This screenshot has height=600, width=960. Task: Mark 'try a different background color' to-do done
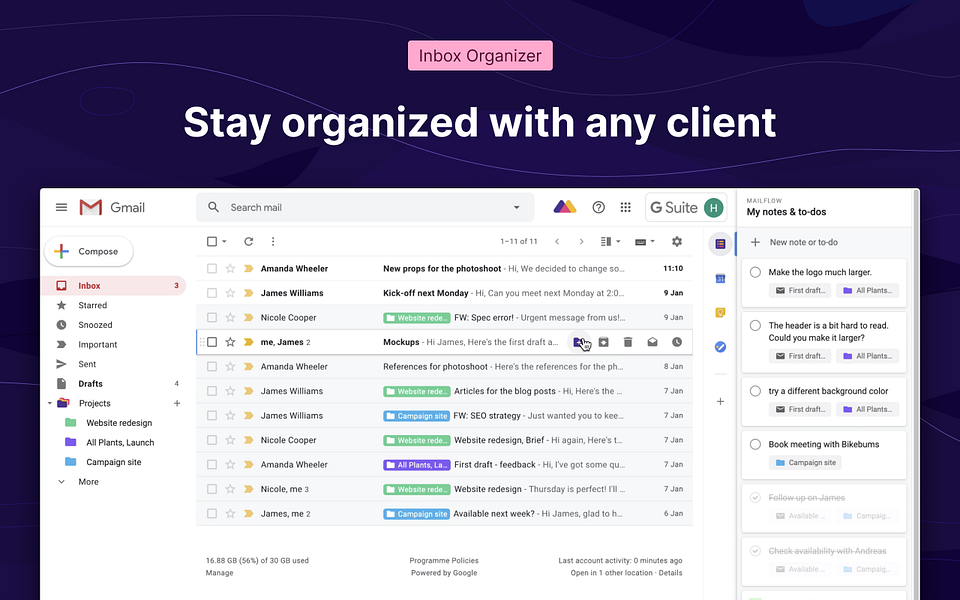[756, 391]
